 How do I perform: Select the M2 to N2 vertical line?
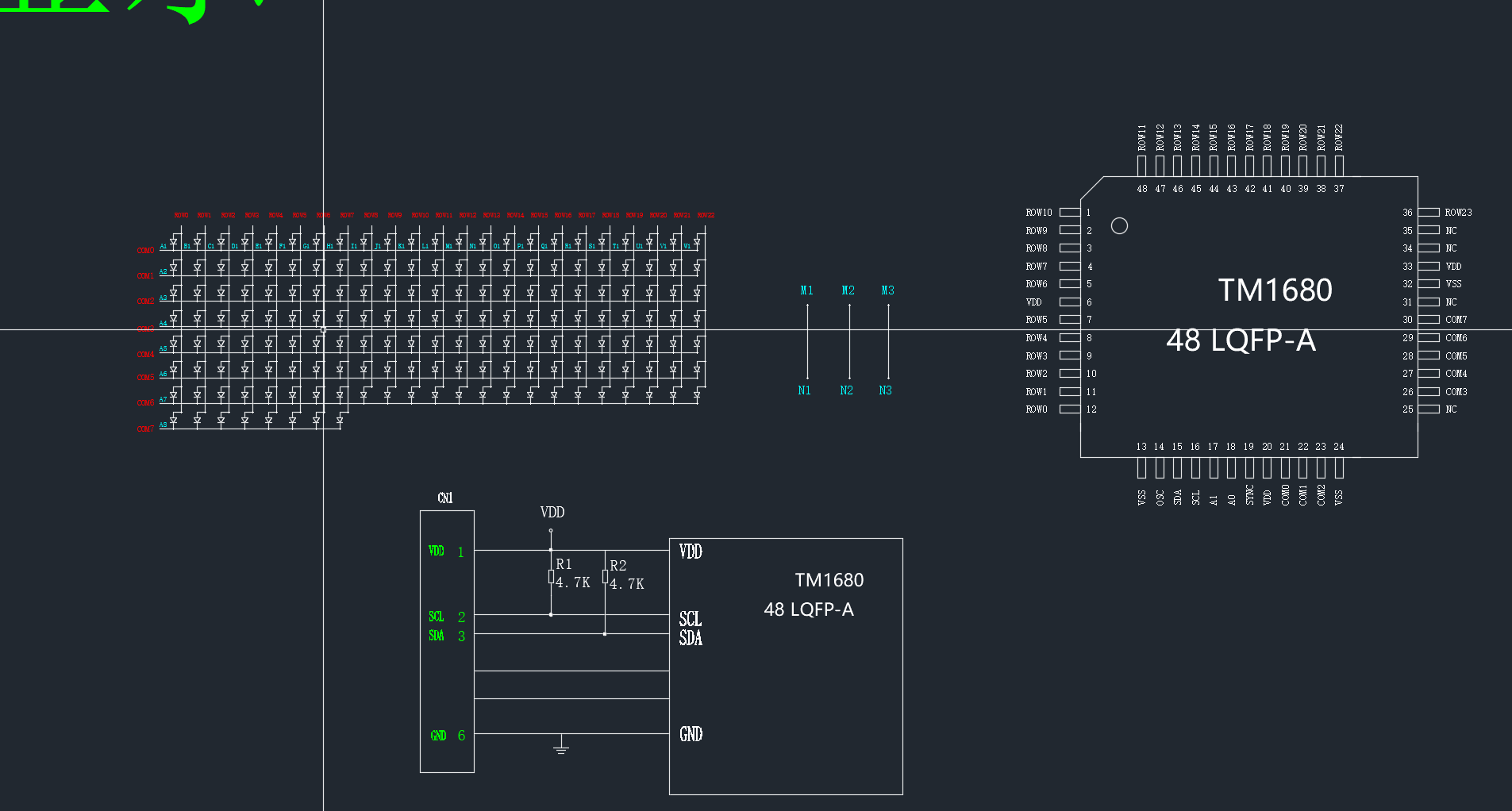click(x=849, y=341)
